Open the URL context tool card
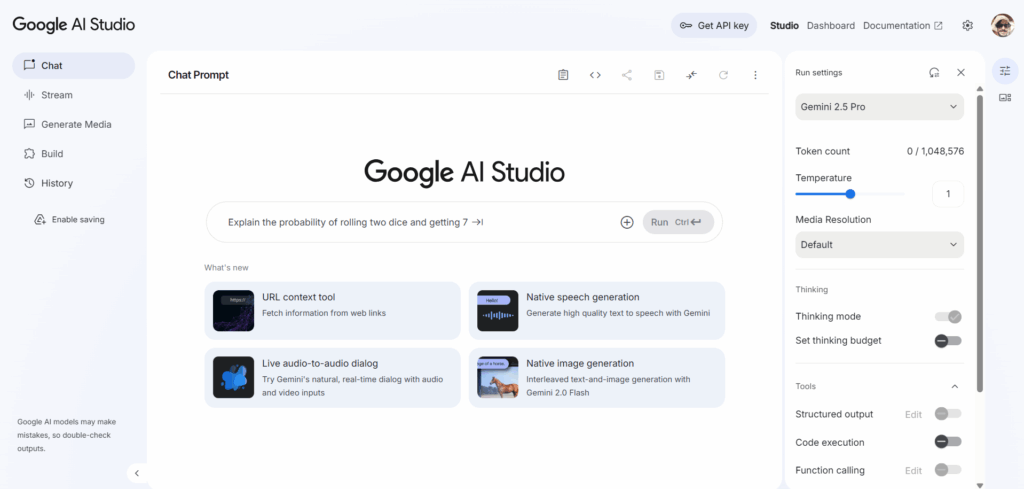Screen dimensions: 1024x489 (x=332, y=311)
